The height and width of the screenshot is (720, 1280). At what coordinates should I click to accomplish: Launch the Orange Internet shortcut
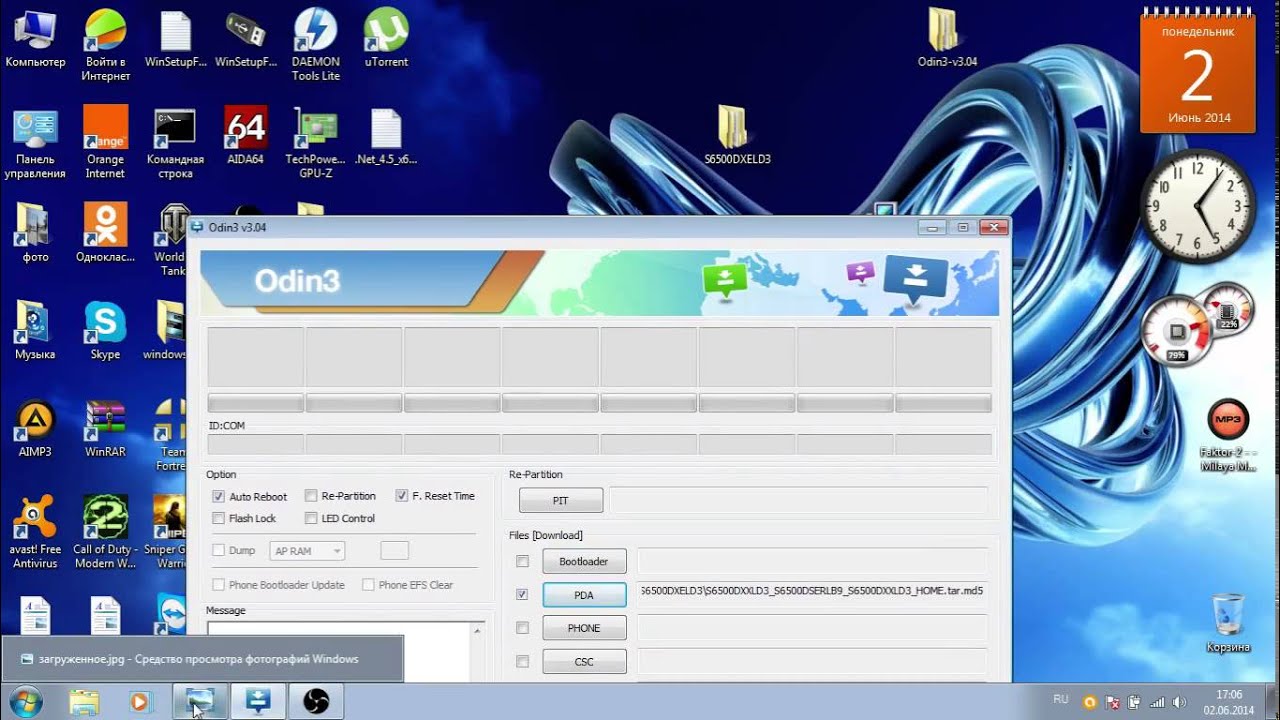[105, 143]
